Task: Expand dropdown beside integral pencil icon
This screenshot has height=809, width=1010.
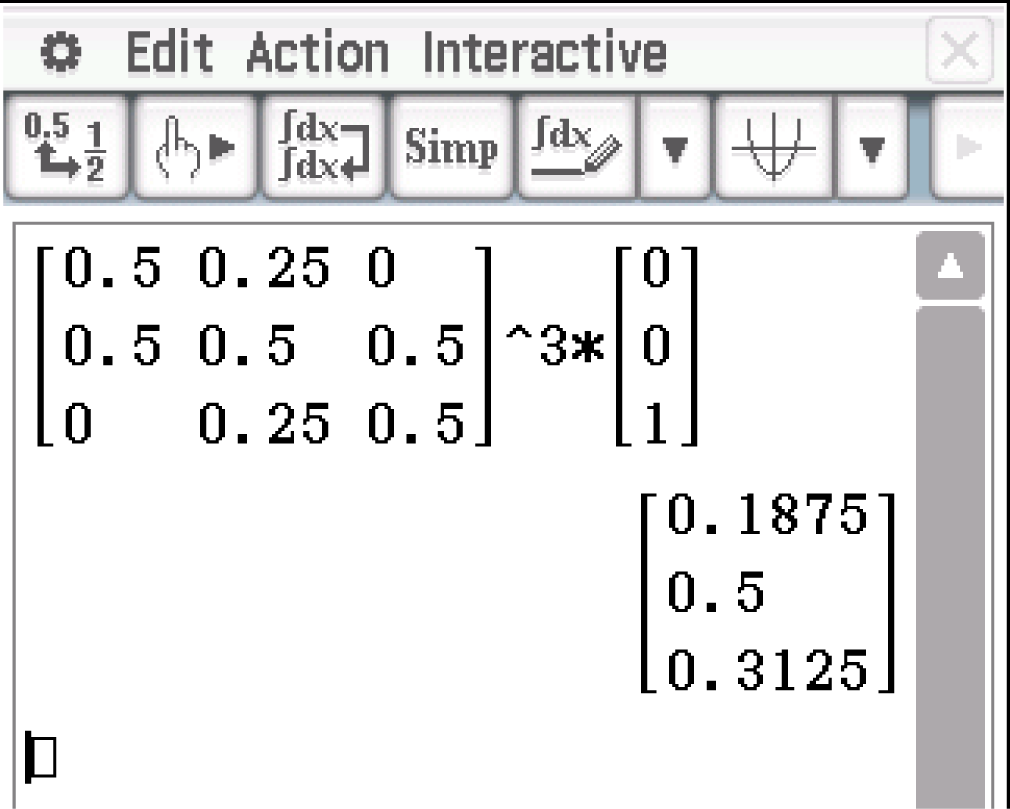Action: click(675, 150)
